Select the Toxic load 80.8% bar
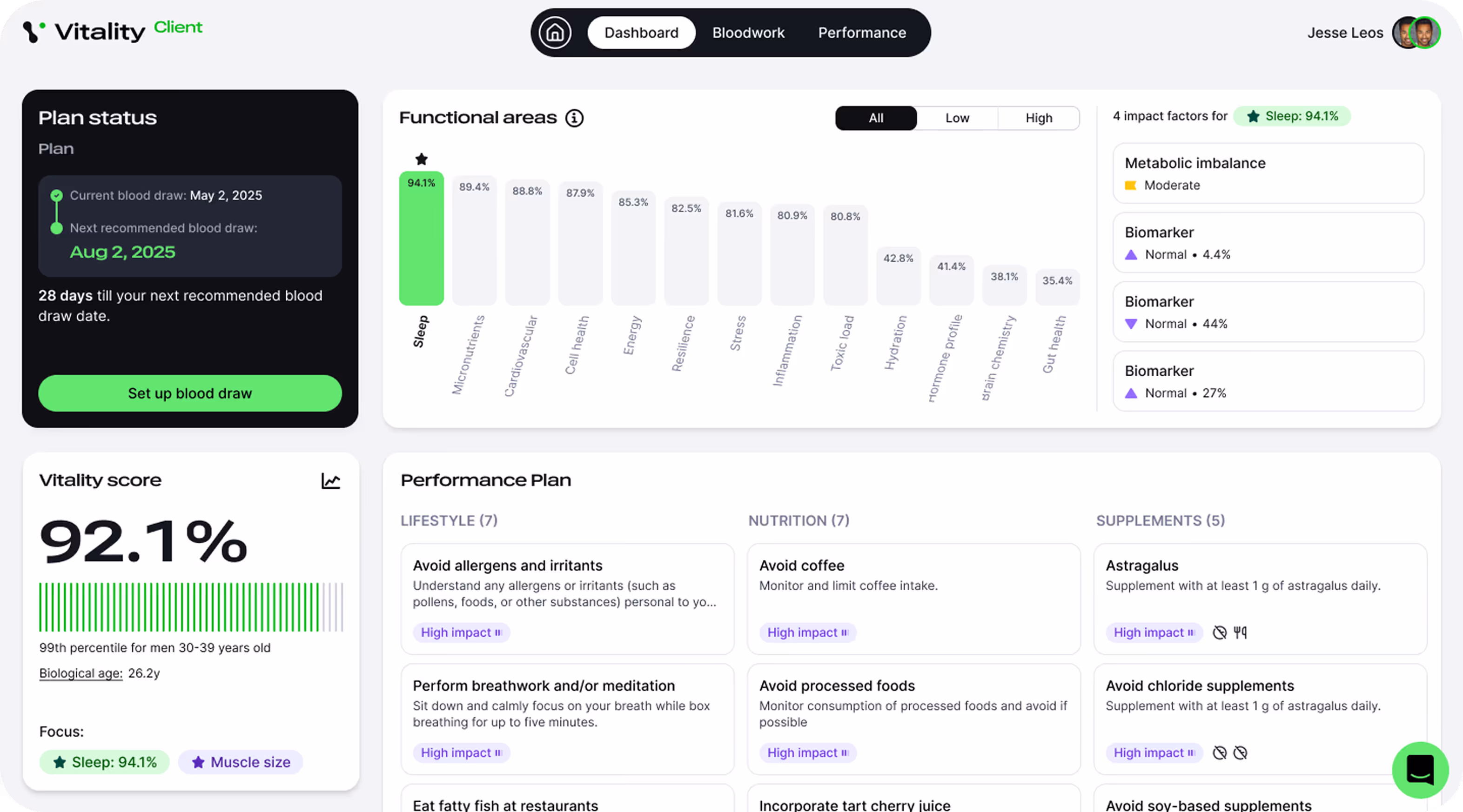The image size is (1463, 812). [845, 255]
